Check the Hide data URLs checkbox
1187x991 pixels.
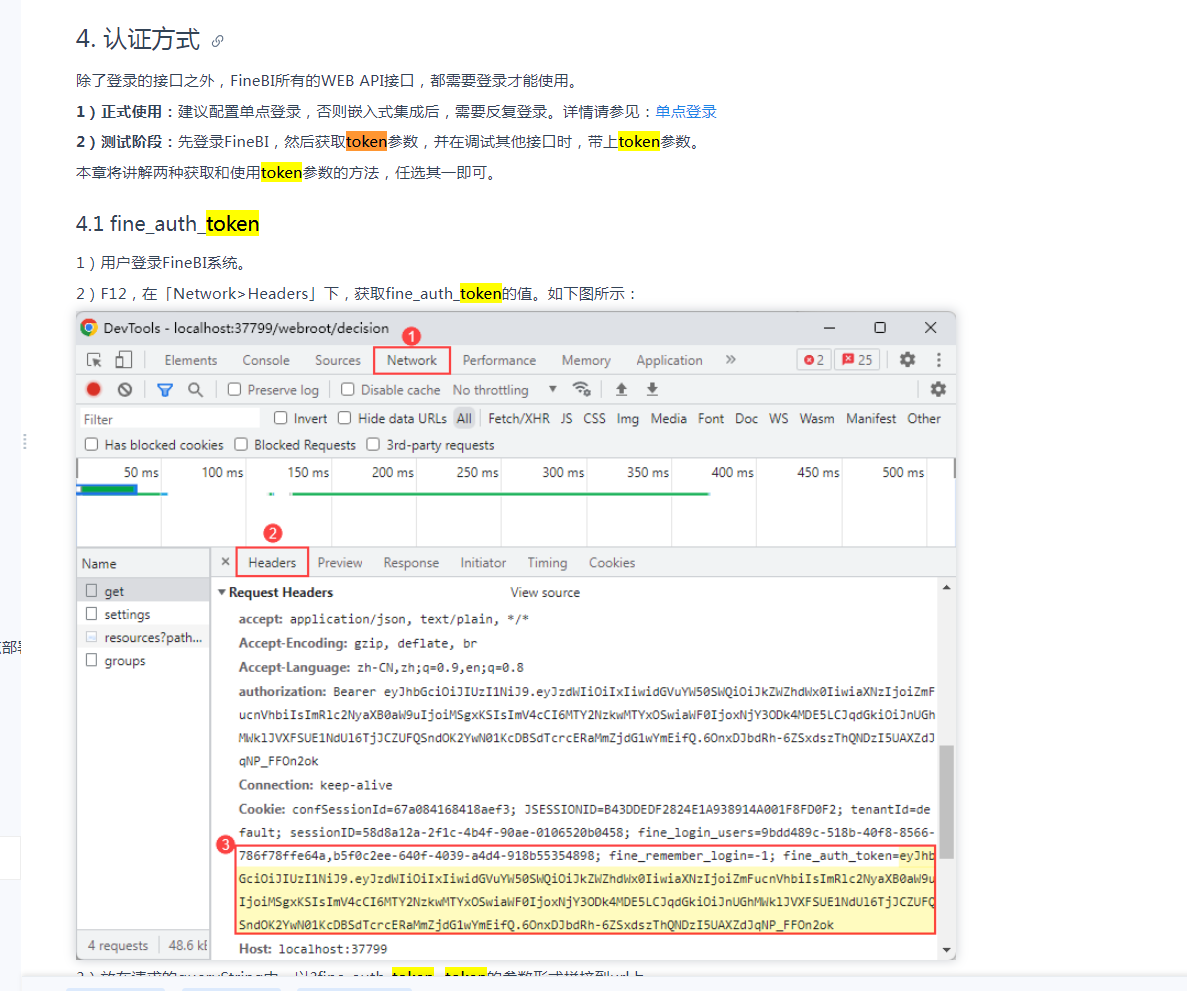(x=344, y=418)
